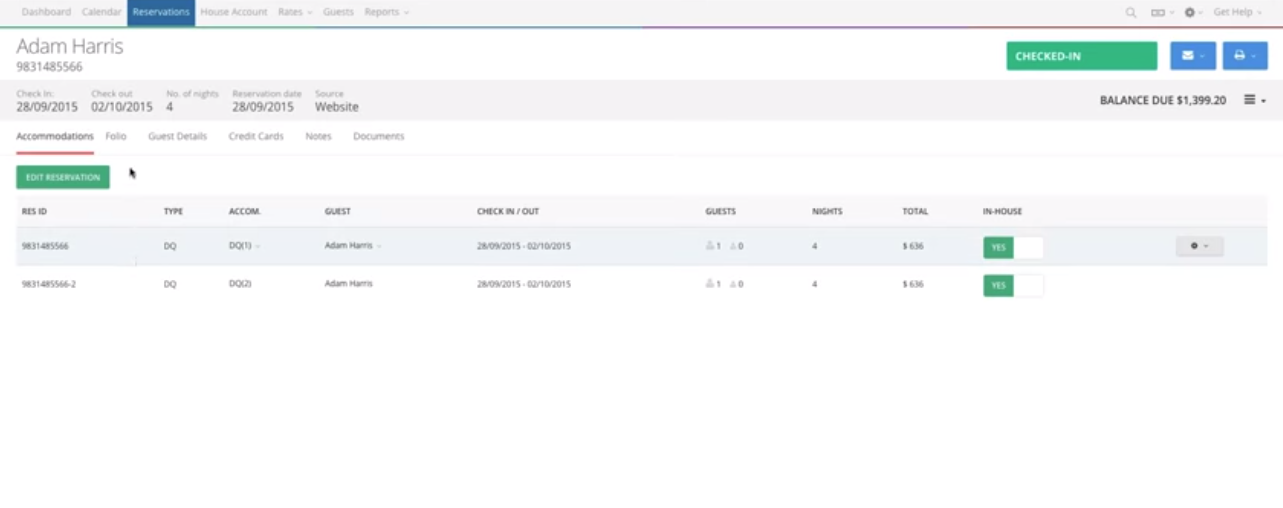Click adult guest icon in second row

(x=710, y=284)
